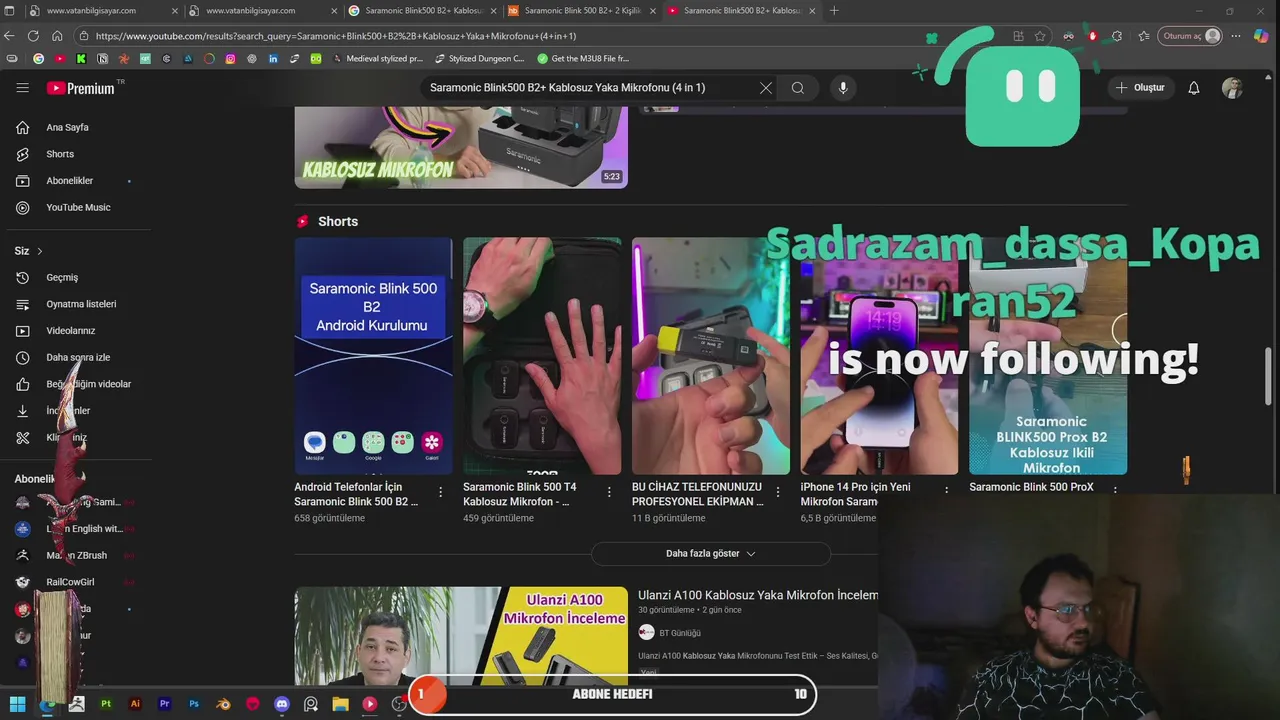The image size is (1280, 720).
Task: Play the BU CİHAZ TELEFONUNUZU short thumbnail
Action: click(x=711, y=356)
